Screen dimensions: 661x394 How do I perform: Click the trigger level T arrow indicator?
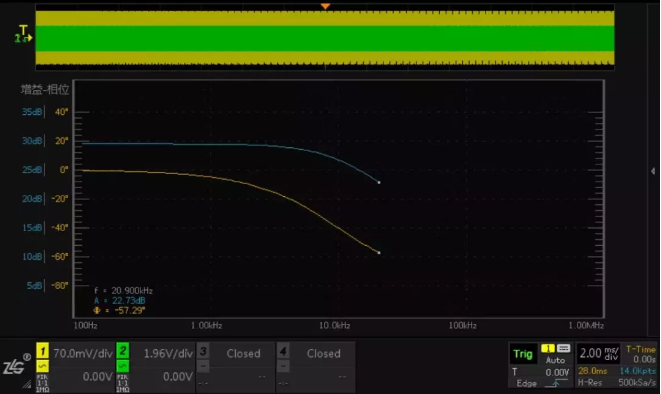coord(23,34)
